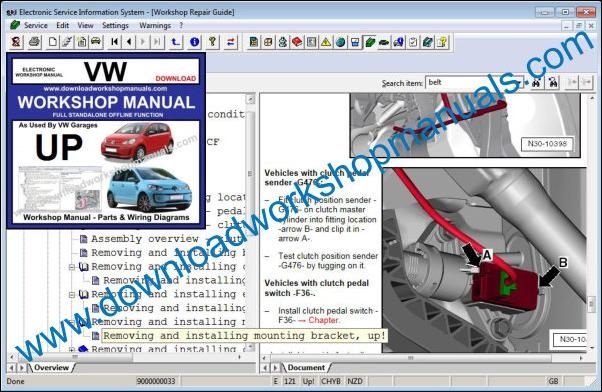This screenshot has width=602, height=392.
Task: Open the Warnings menu
Action: tap(155, 25)
